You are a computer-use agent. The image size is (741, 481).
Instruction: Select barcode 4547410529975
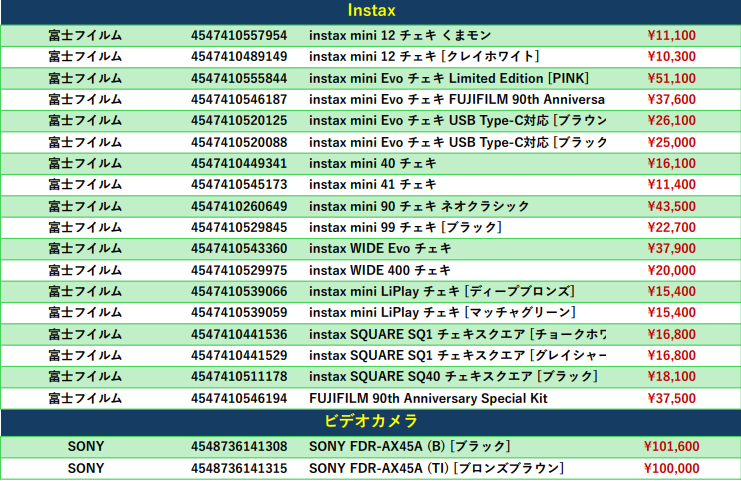[239, 270]
